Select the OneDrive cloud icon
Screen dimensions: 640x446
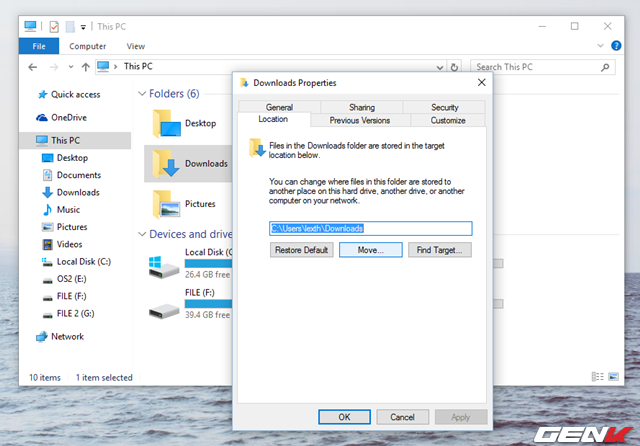[x=42, y=117]
